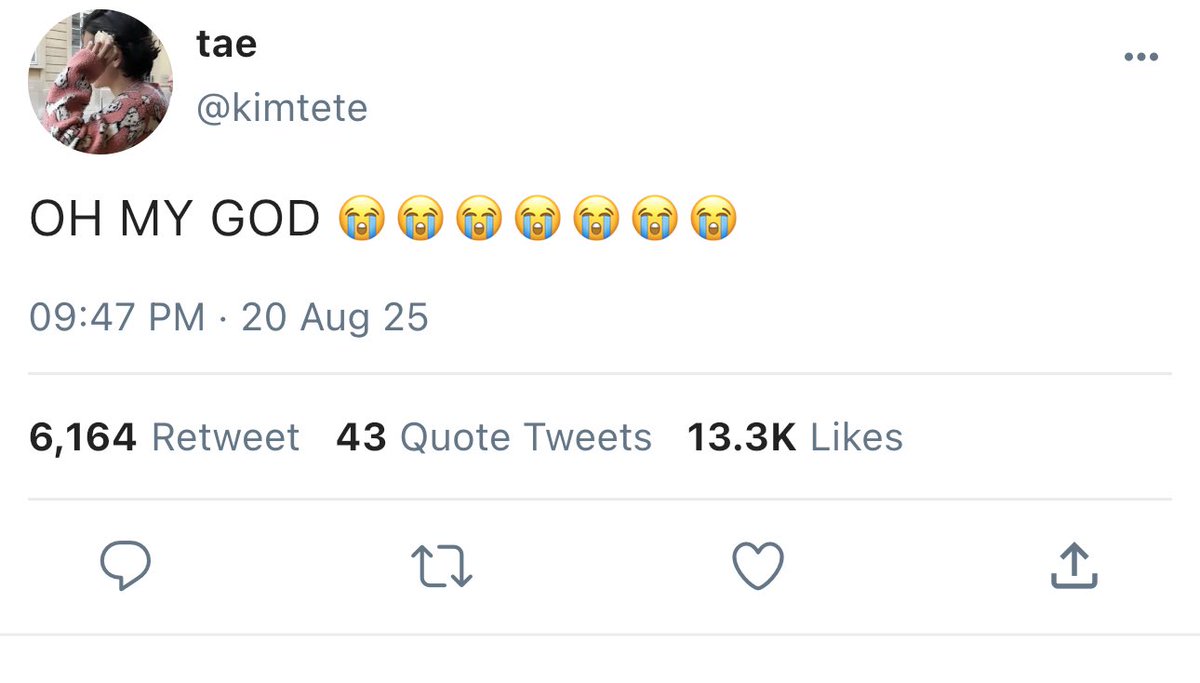Show the 6,164 Retweet list
The image size is (1200, 683).
(x=164, y=437)
